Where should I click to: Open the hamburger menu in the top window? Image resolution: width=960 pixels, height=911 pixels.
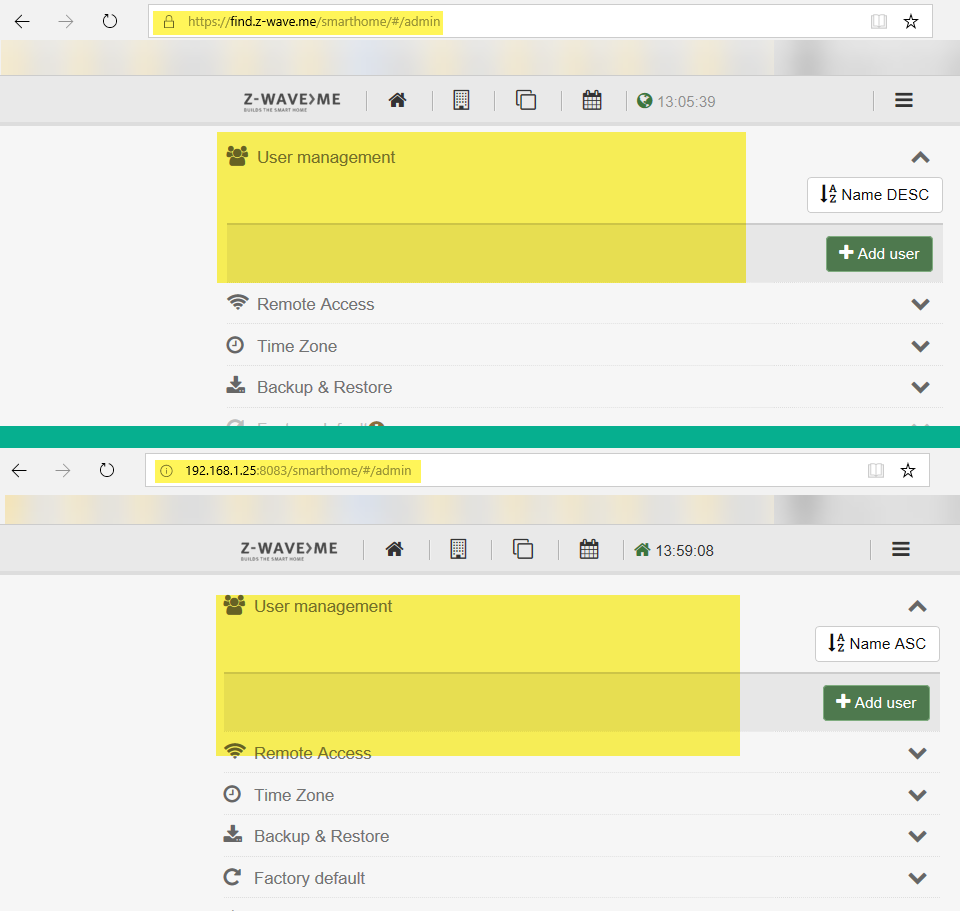pos(903,100)
